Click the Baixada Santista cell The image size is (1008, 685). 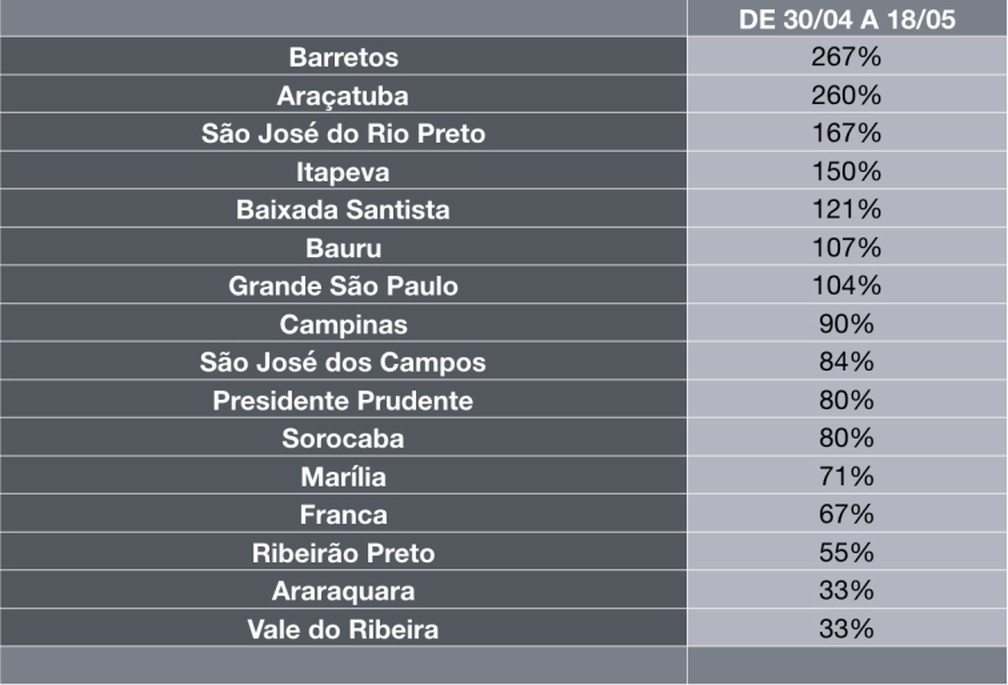click(343, 210)
